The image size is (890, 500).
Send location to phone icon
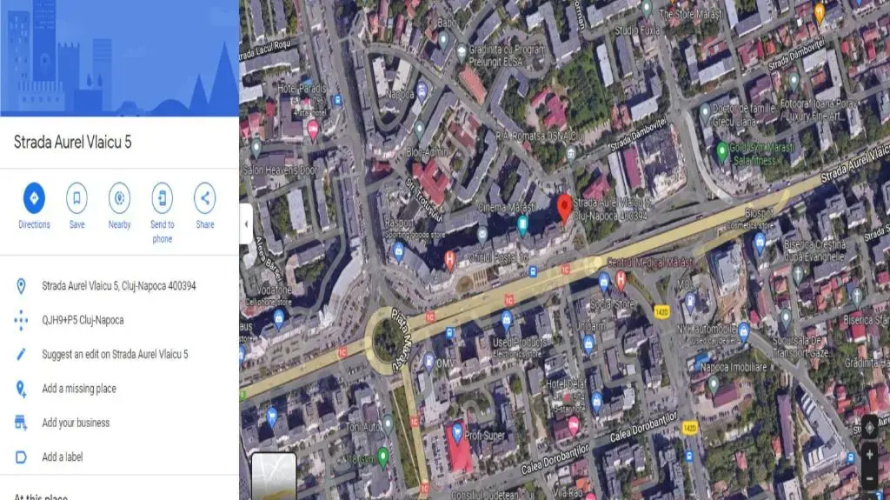coord(162,198)
